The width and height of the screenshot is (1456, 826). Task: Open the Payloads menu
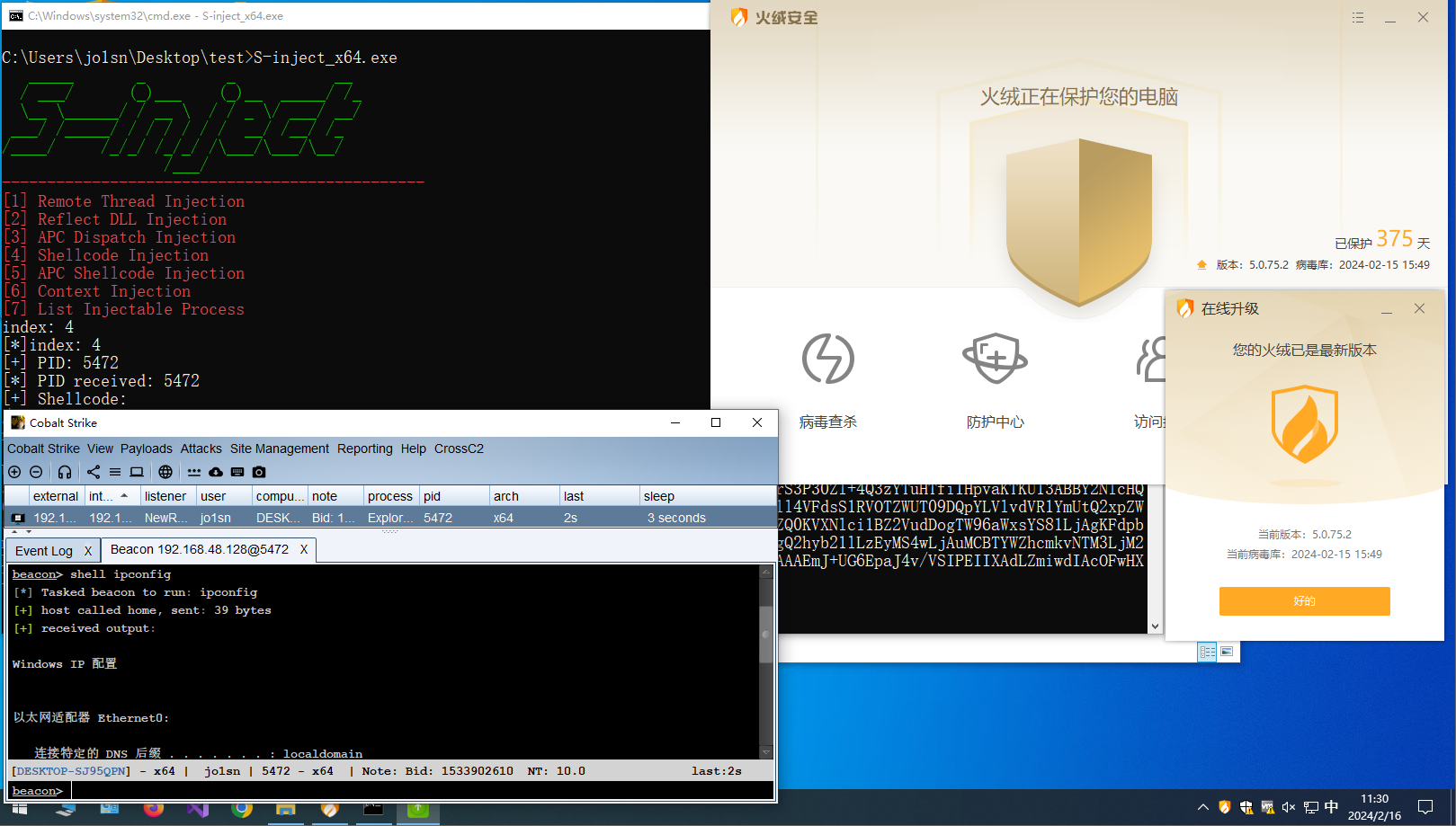(x=146, y=449)
